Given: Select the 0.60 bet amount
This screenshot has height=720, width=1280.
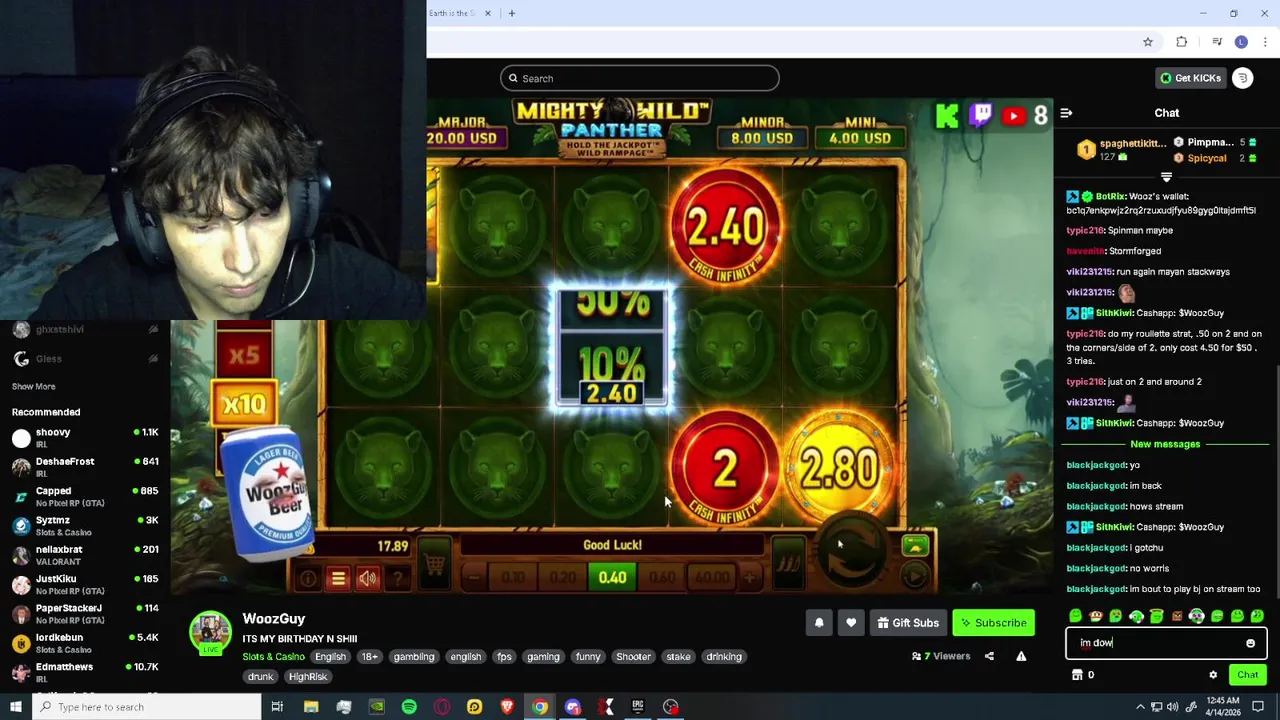Looking at the screenshot, I should (662, 578).
